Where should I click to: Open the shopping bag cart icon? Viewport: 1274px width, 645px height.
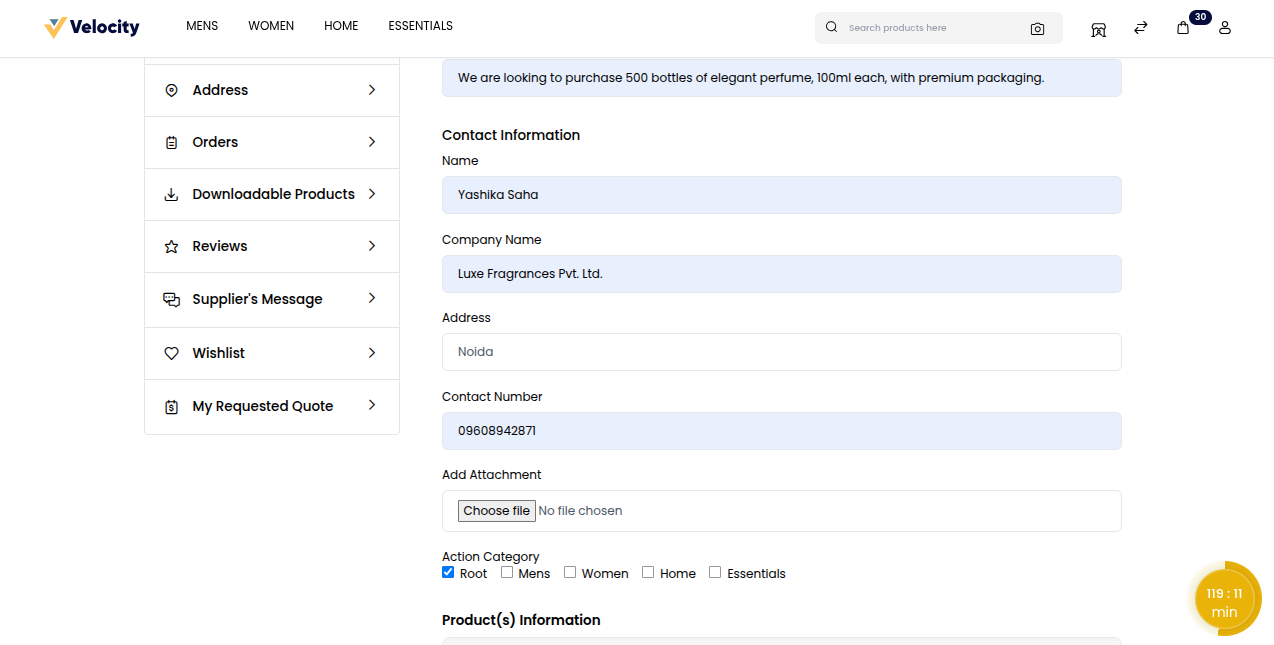(x=1183, y=28)
